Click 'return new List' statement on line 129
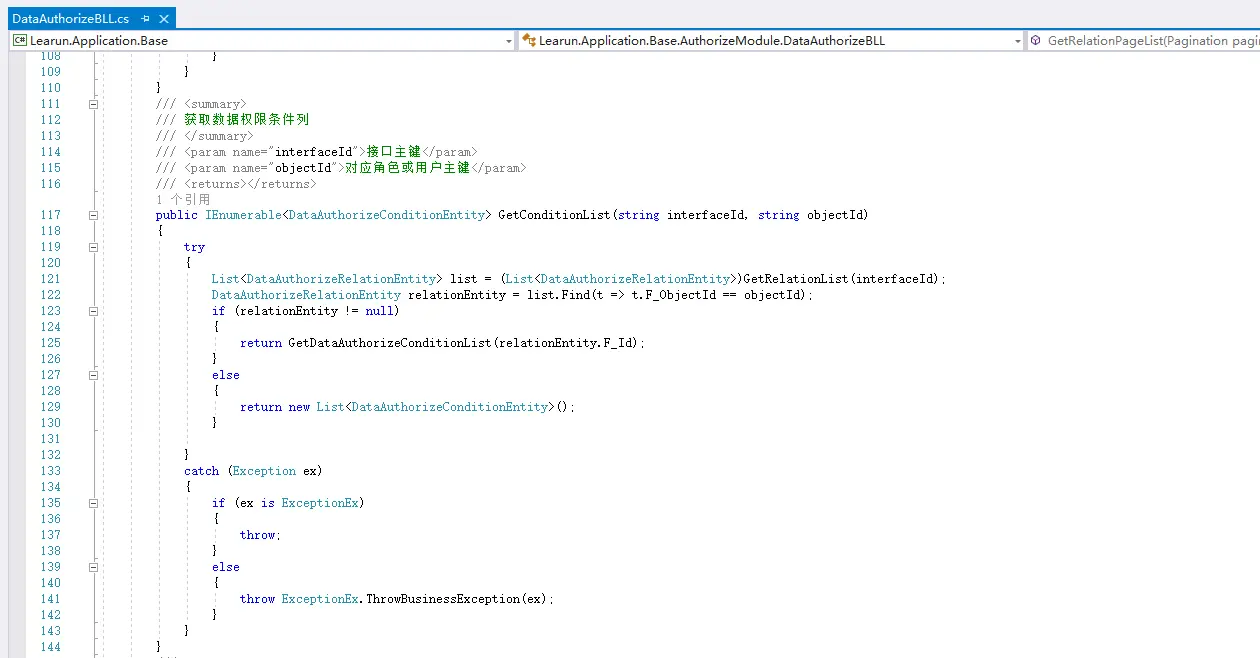Image resolution: width=1260 pixels, height=658 pixels. 408,407
